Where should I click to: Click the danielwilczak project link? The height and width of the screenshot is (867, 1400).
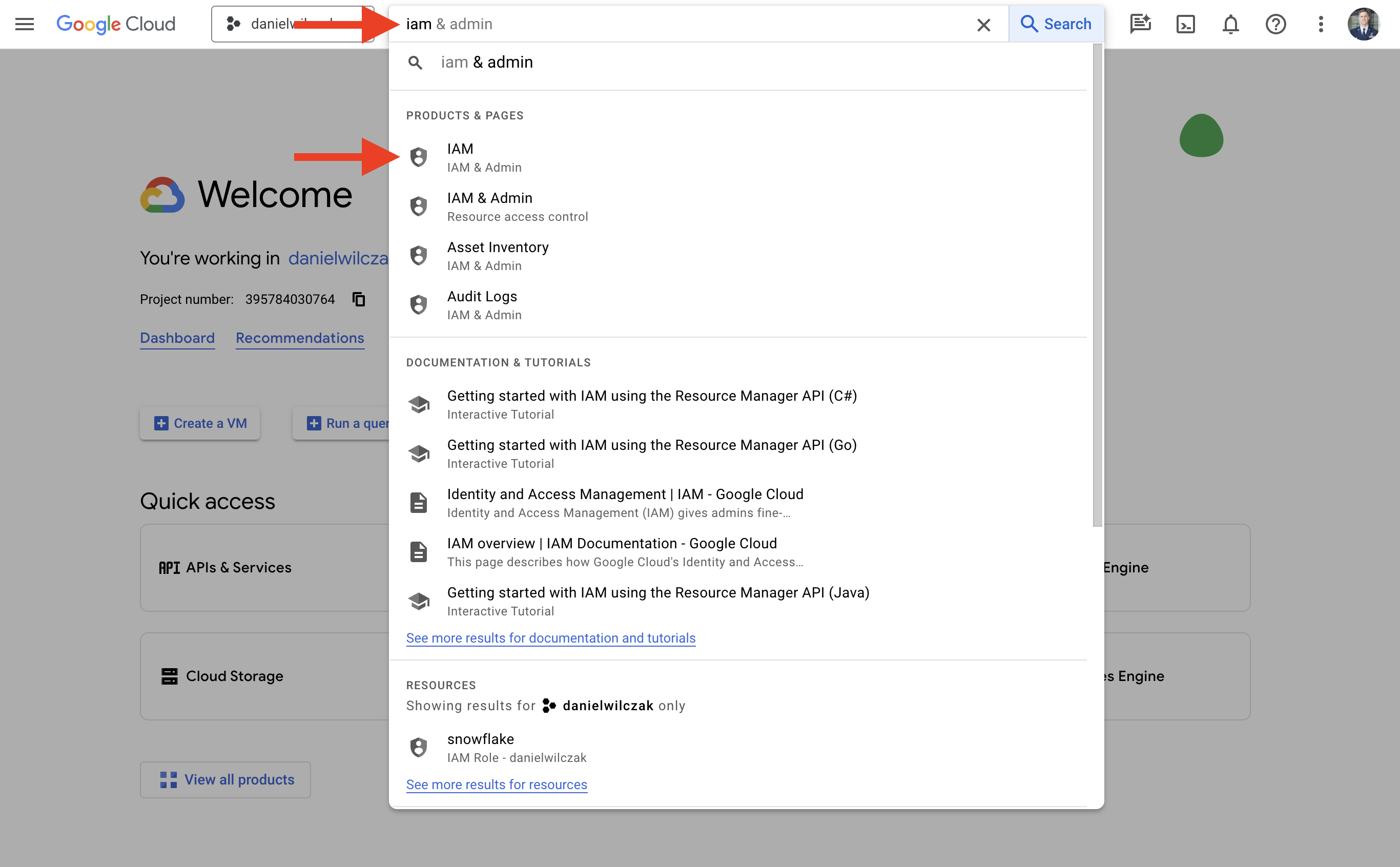tap(338, 259)
